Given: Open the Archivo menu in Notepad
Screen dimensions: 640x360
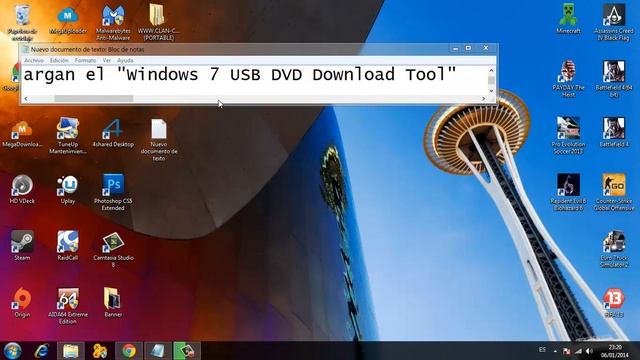Looking at the screenshot, I should click(34, 60).
